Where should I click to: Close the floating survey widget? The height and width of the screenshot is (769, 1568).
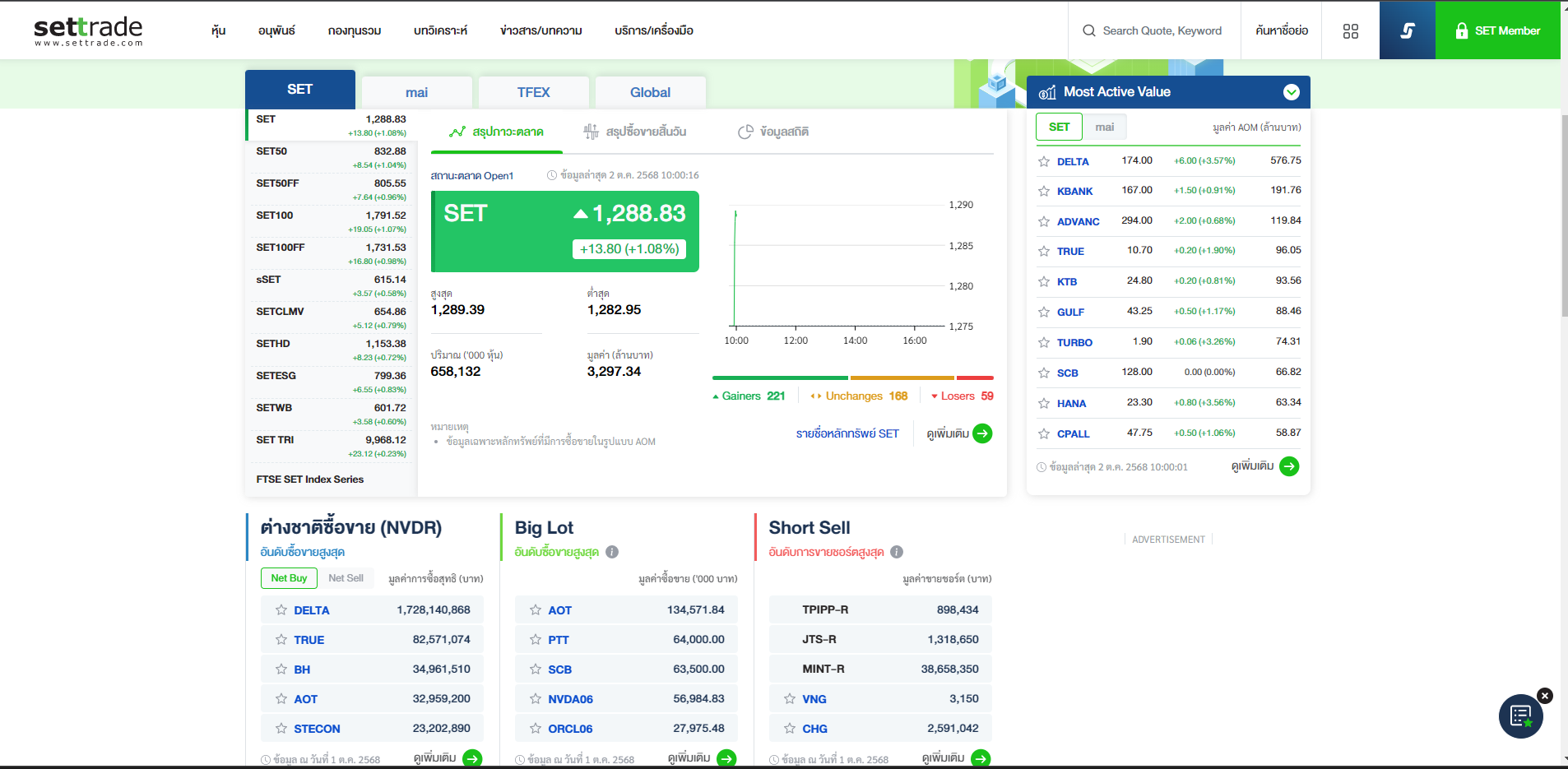[x=1544, y=696]
